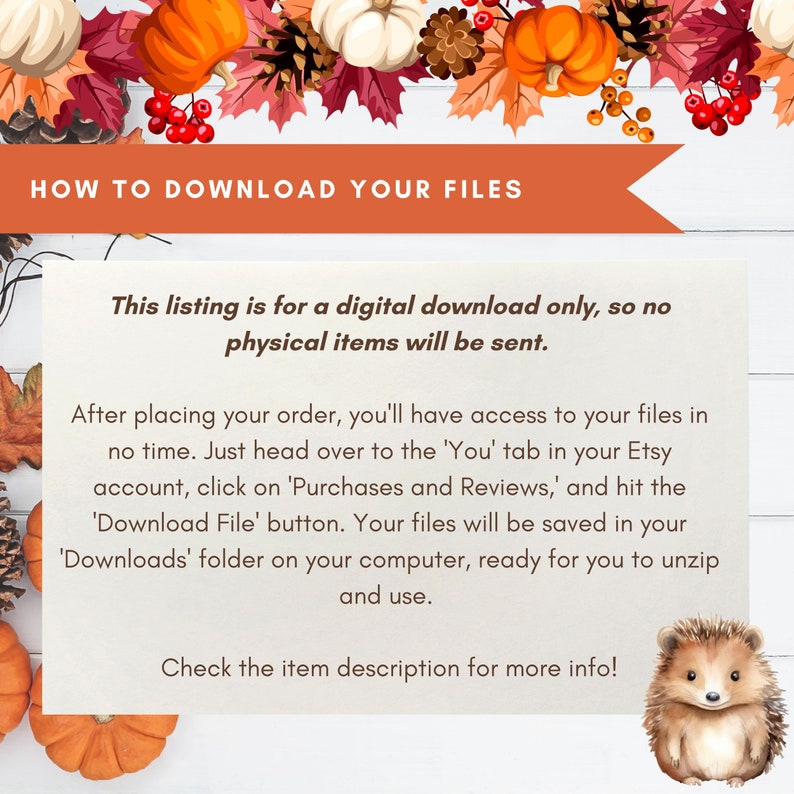The width and height of the screenshot is (794, 794).
Task: Click the red berries cluster at top left
Action: pyautogui.click(x=180, y=118)
